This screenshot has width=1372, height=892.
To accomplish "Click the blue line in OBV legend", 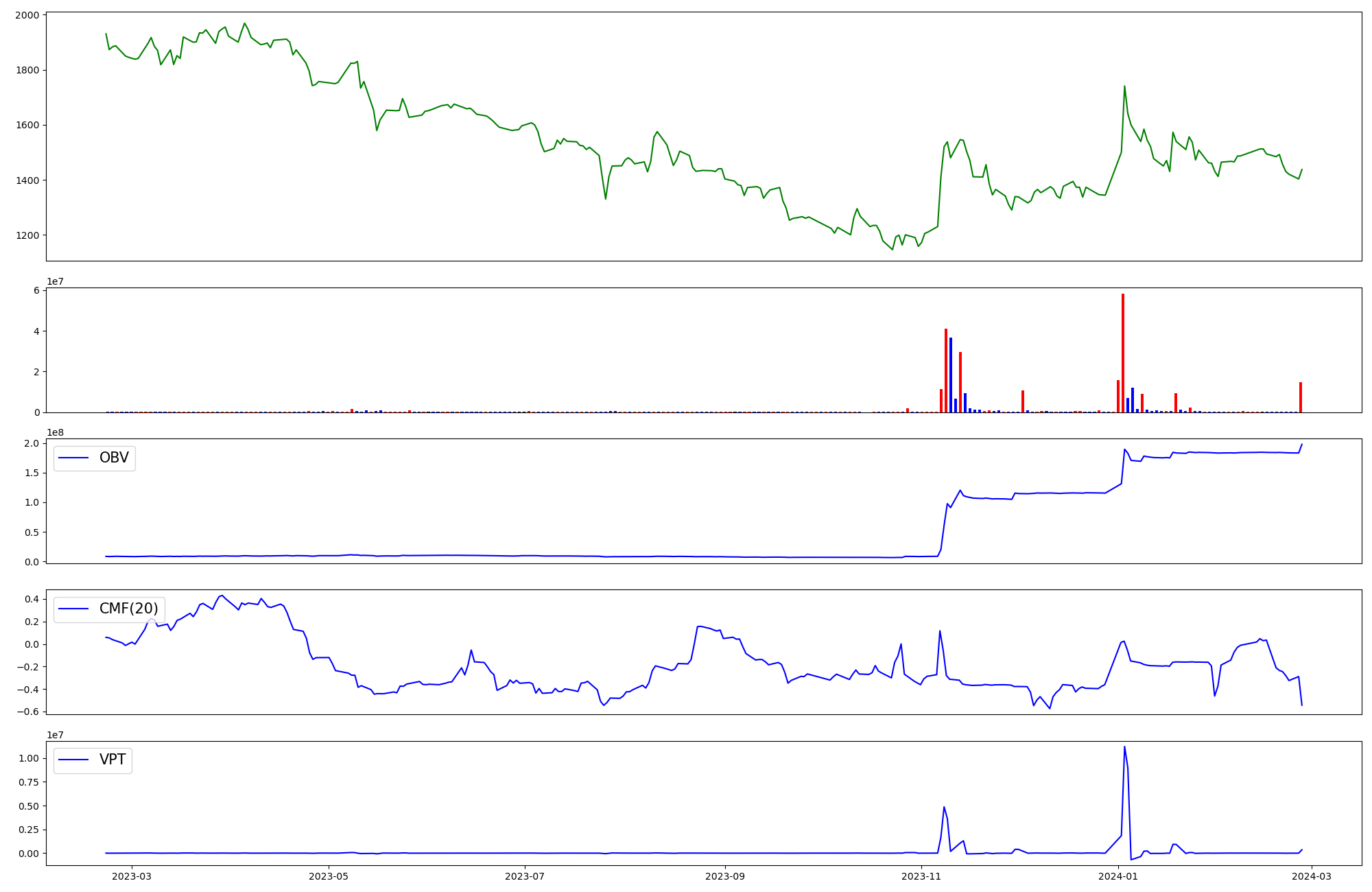I will 74,458.
